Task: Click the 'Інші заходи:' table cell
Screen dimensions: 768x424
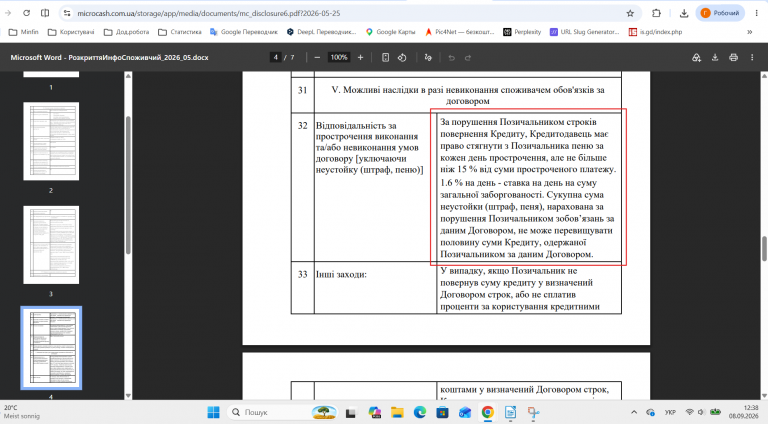Action: 375,287
